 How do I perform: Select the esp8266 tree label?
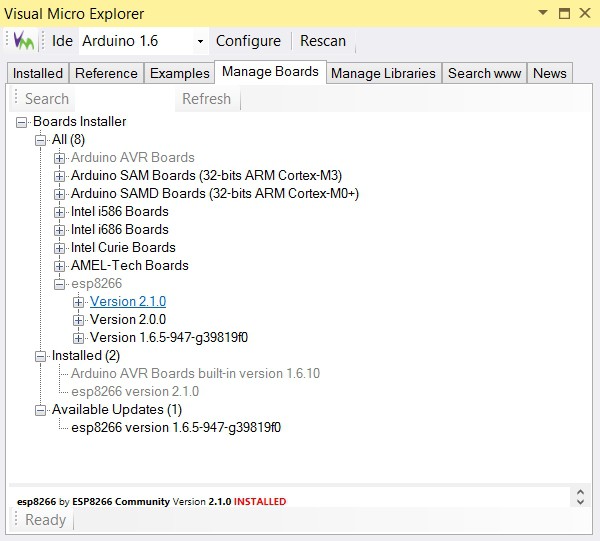[x=96, y=283]
